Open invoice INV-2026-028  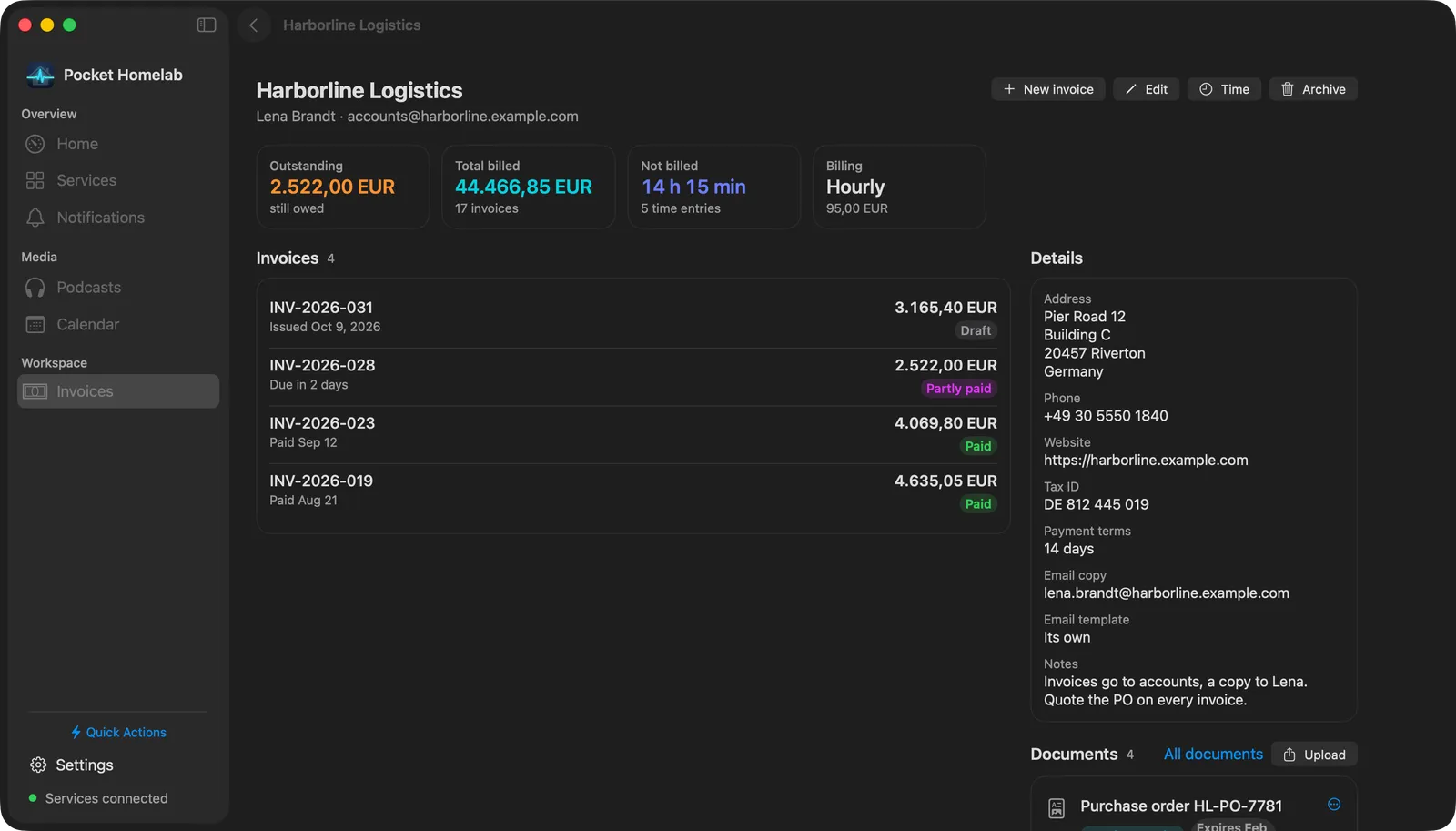point(633,377)
